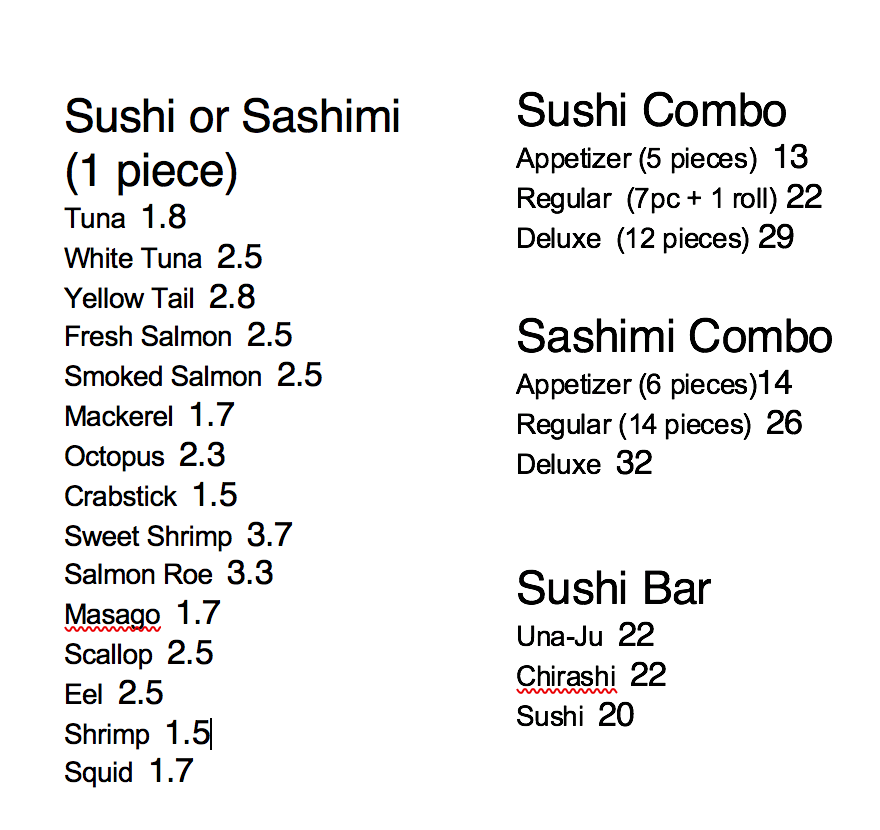Image resolution: width=880 pixels, height=830 pixels.
Task: Click the 'Squid' line
Action: coord(99,773)
